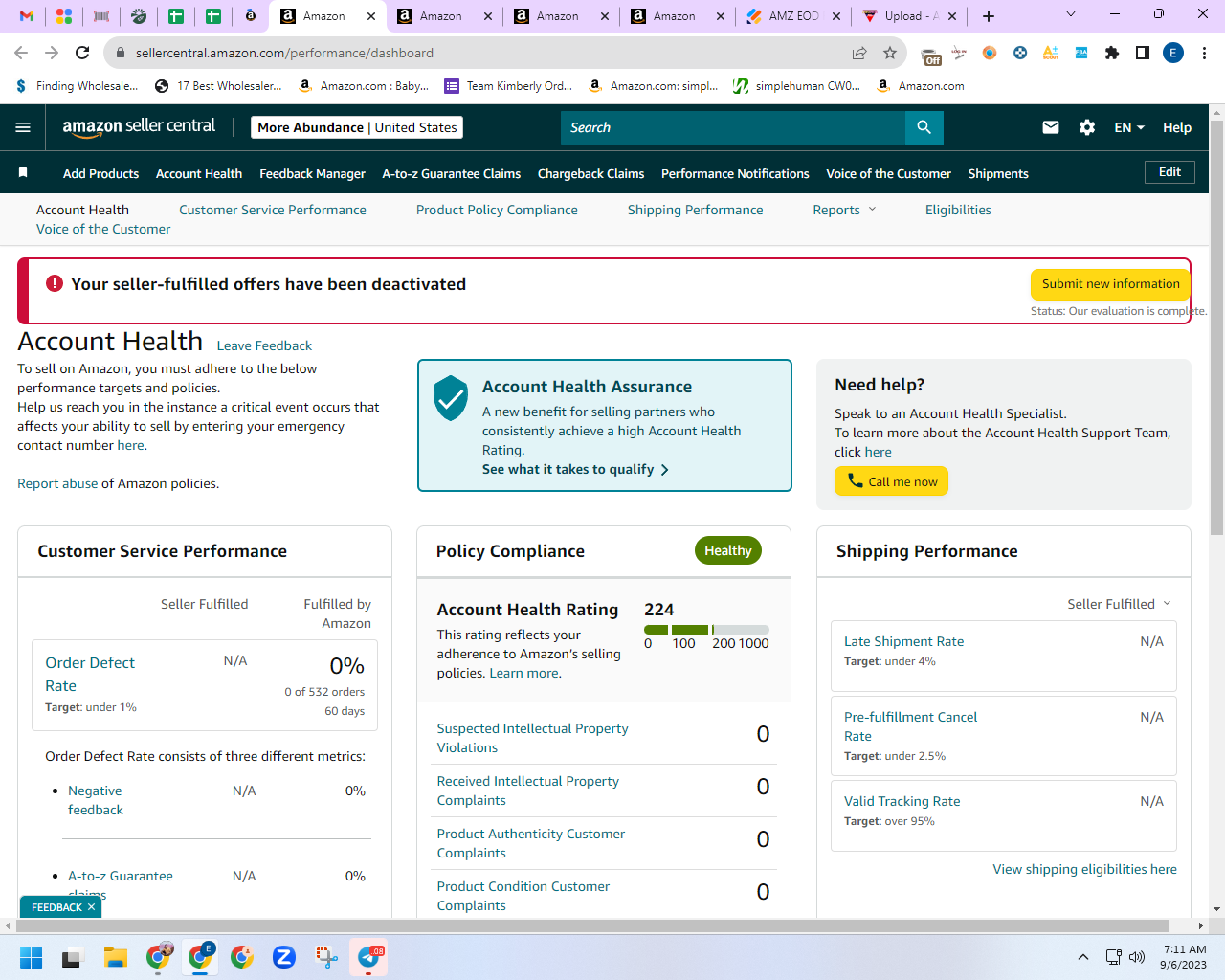
Task: Open the Finding Wholesale bookmark
Action: click(78, 86)
